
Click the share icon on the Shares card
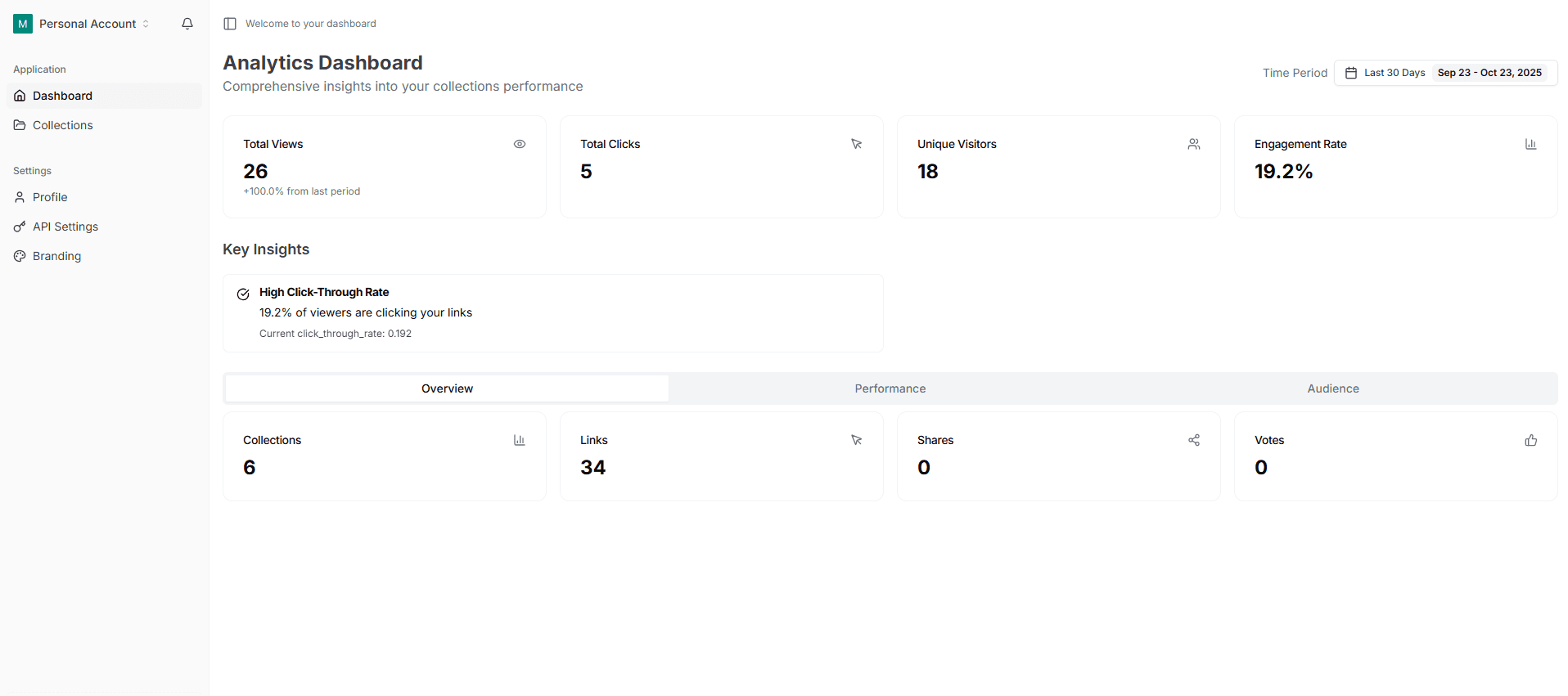pos(1194,440)
